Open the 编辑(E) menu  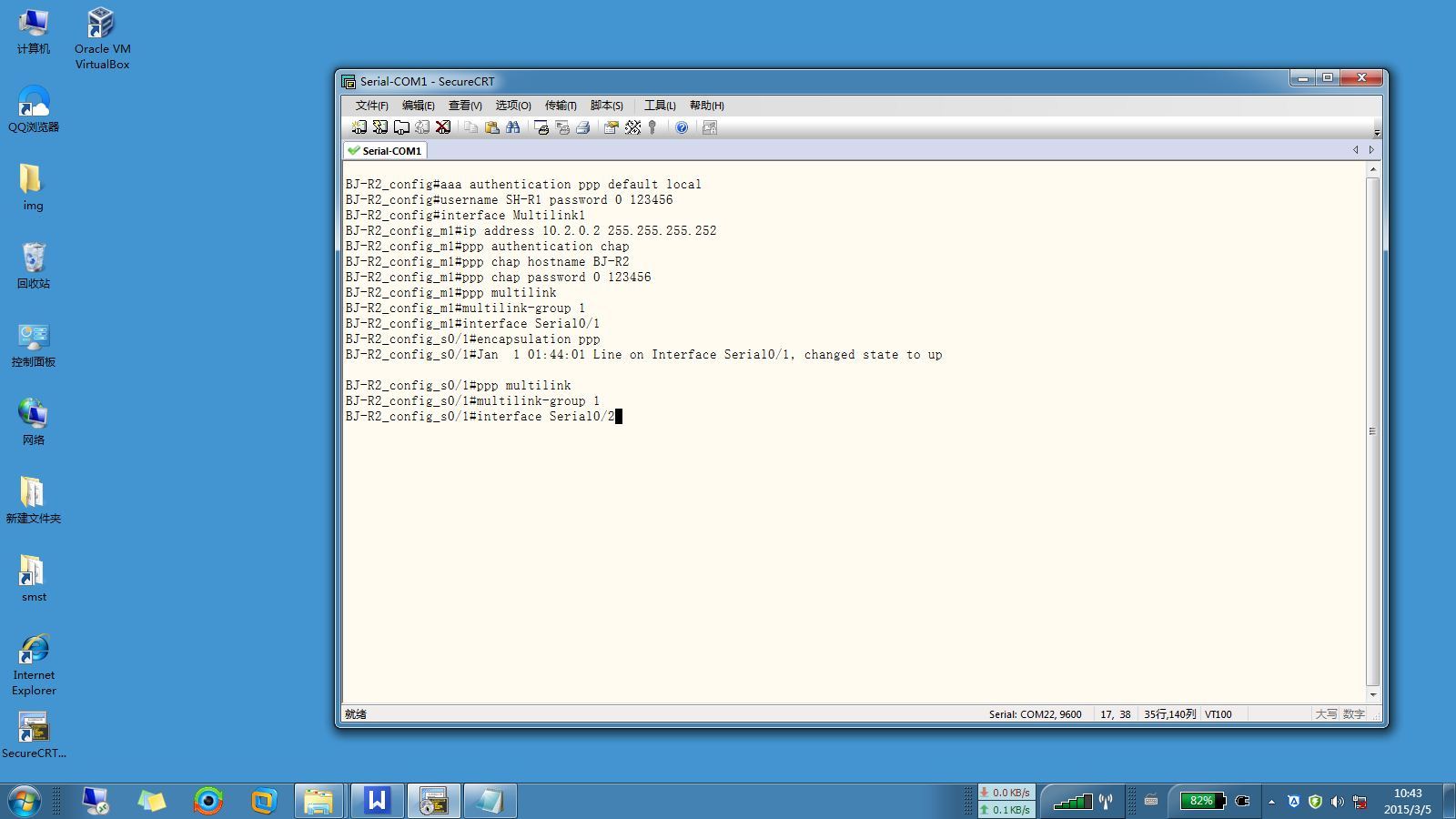(418, 106)
